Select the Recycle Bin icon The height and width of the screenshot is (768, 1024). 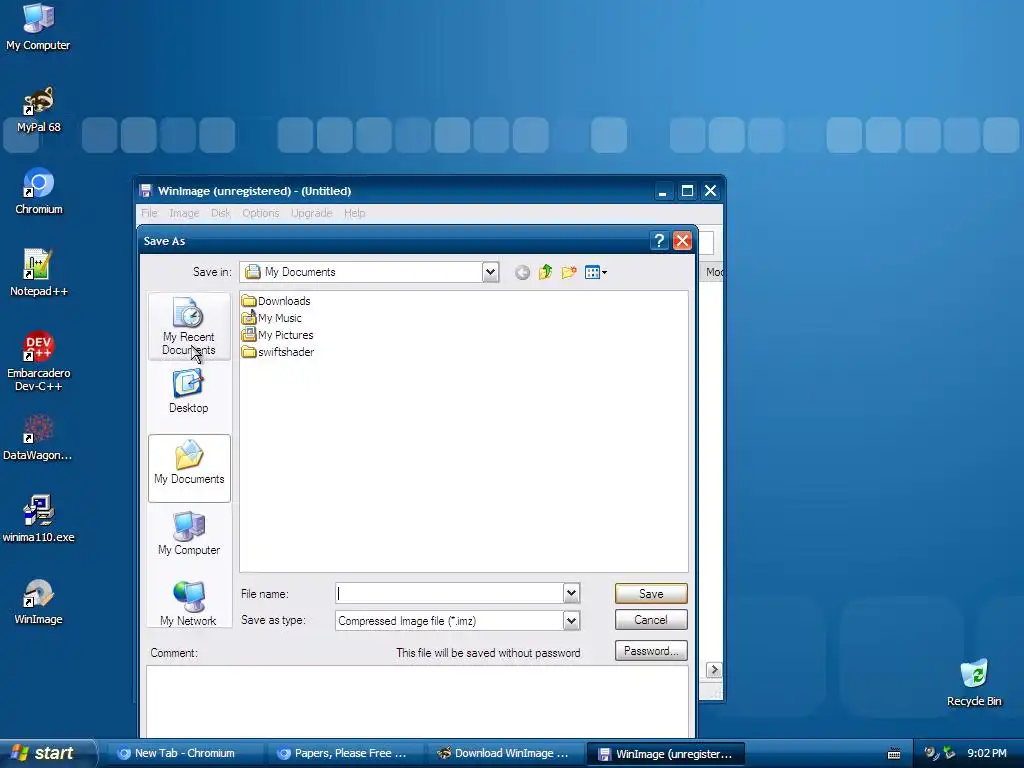[974, 683]
